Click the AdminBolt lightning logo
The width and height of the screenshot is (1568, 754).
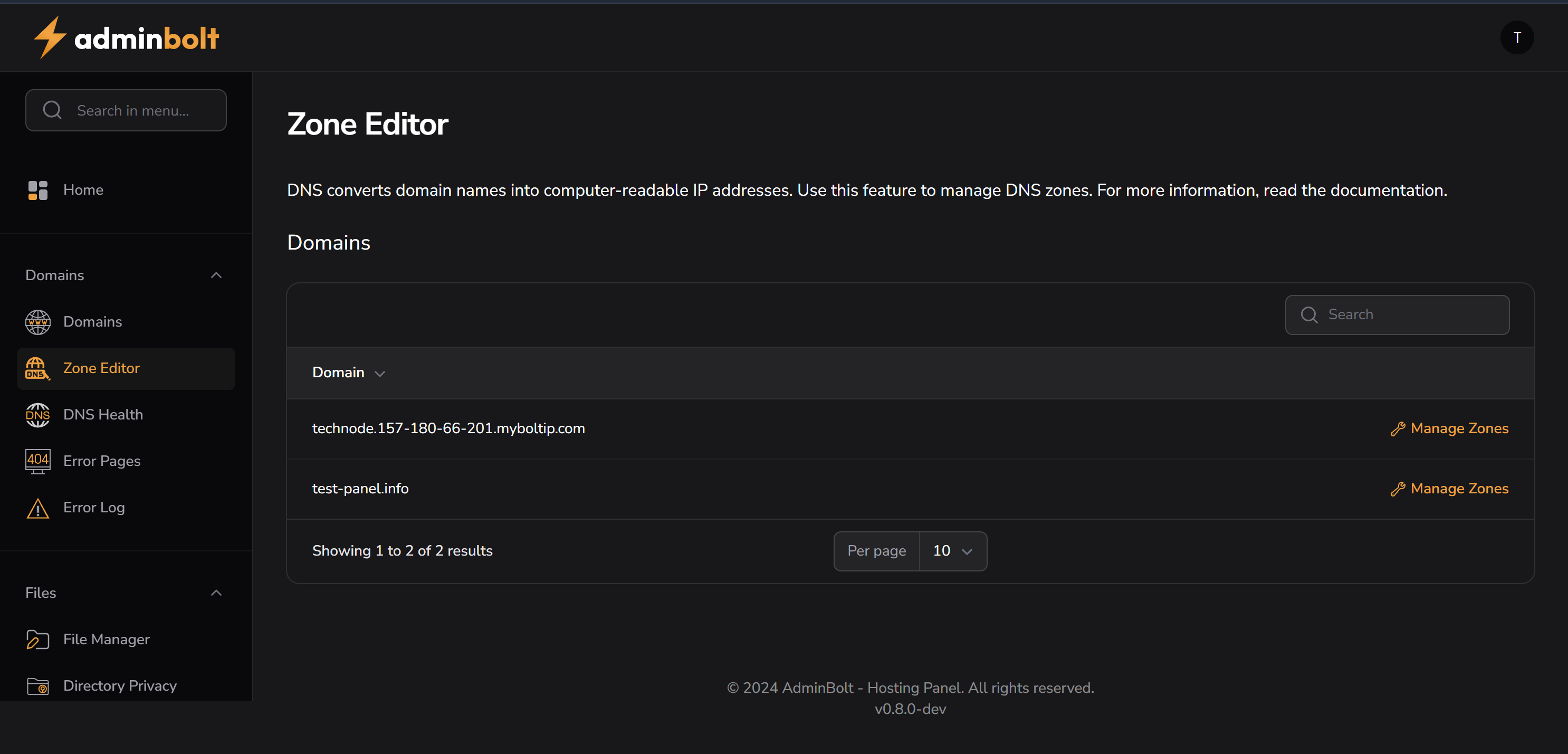50,37
